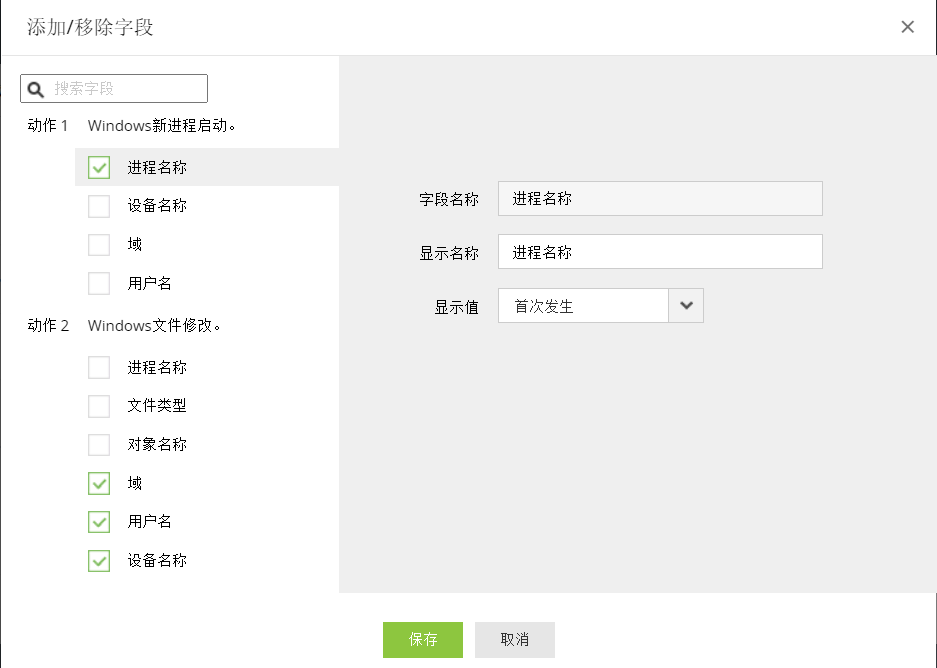Viewport: 937px width, 668px height.
Task: Select the 首次发生 combo box value
Action: tap(583, 306)
